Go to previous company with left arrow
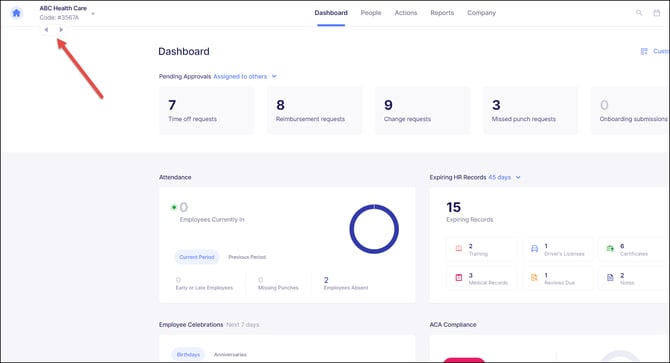Screen dimensions: 670x363 point(46,30)
